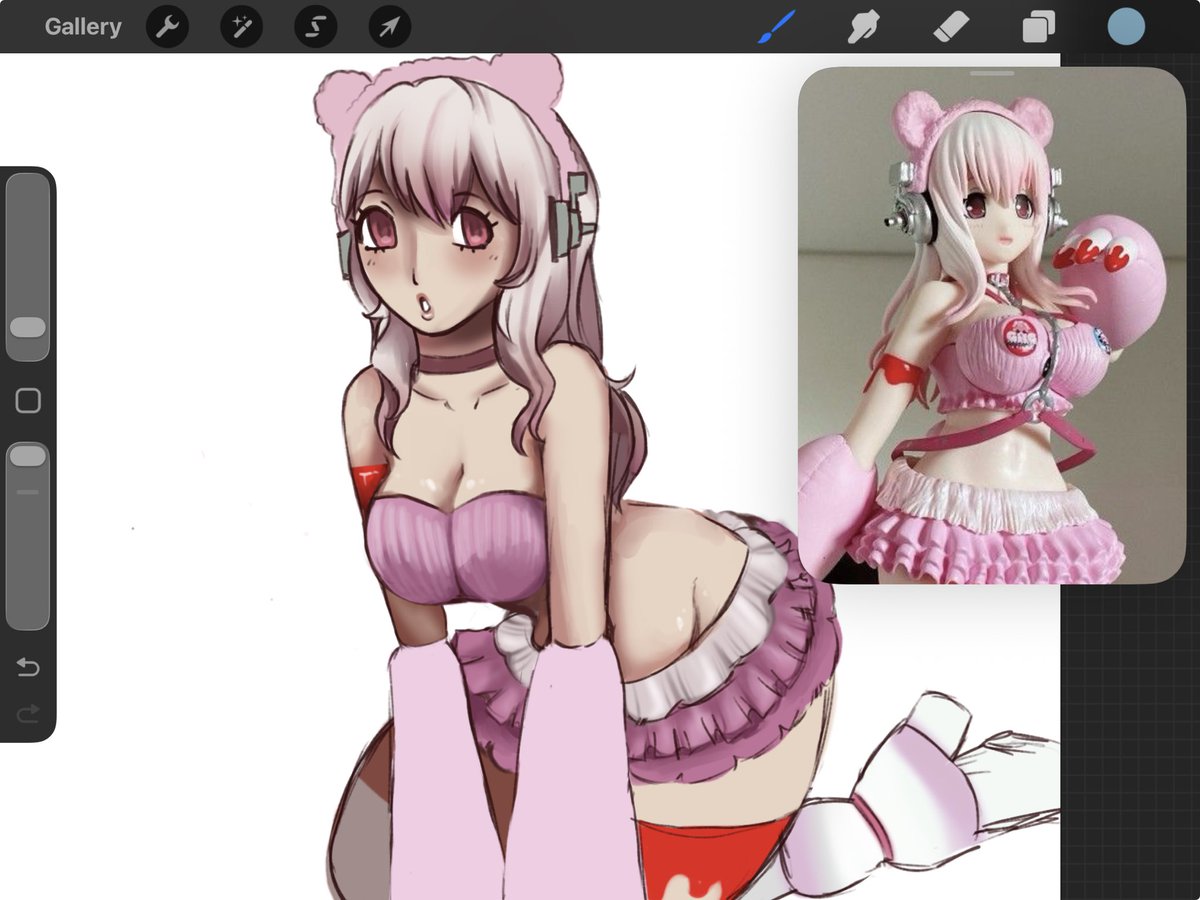Open the active color picker circle
Image resolution: width=1200 pixels, height=900 pixels.
tap(1126, 27)
